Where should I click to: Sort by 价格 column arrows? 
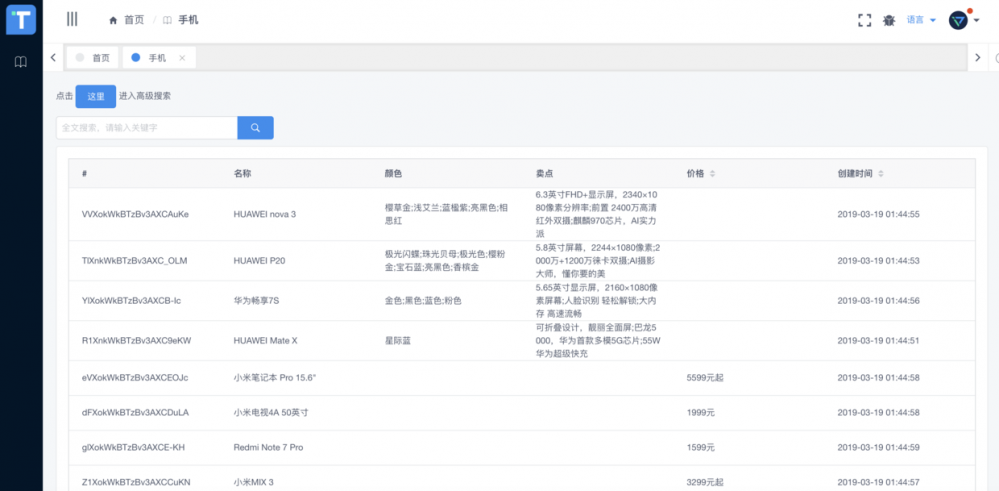coord(712,174)
